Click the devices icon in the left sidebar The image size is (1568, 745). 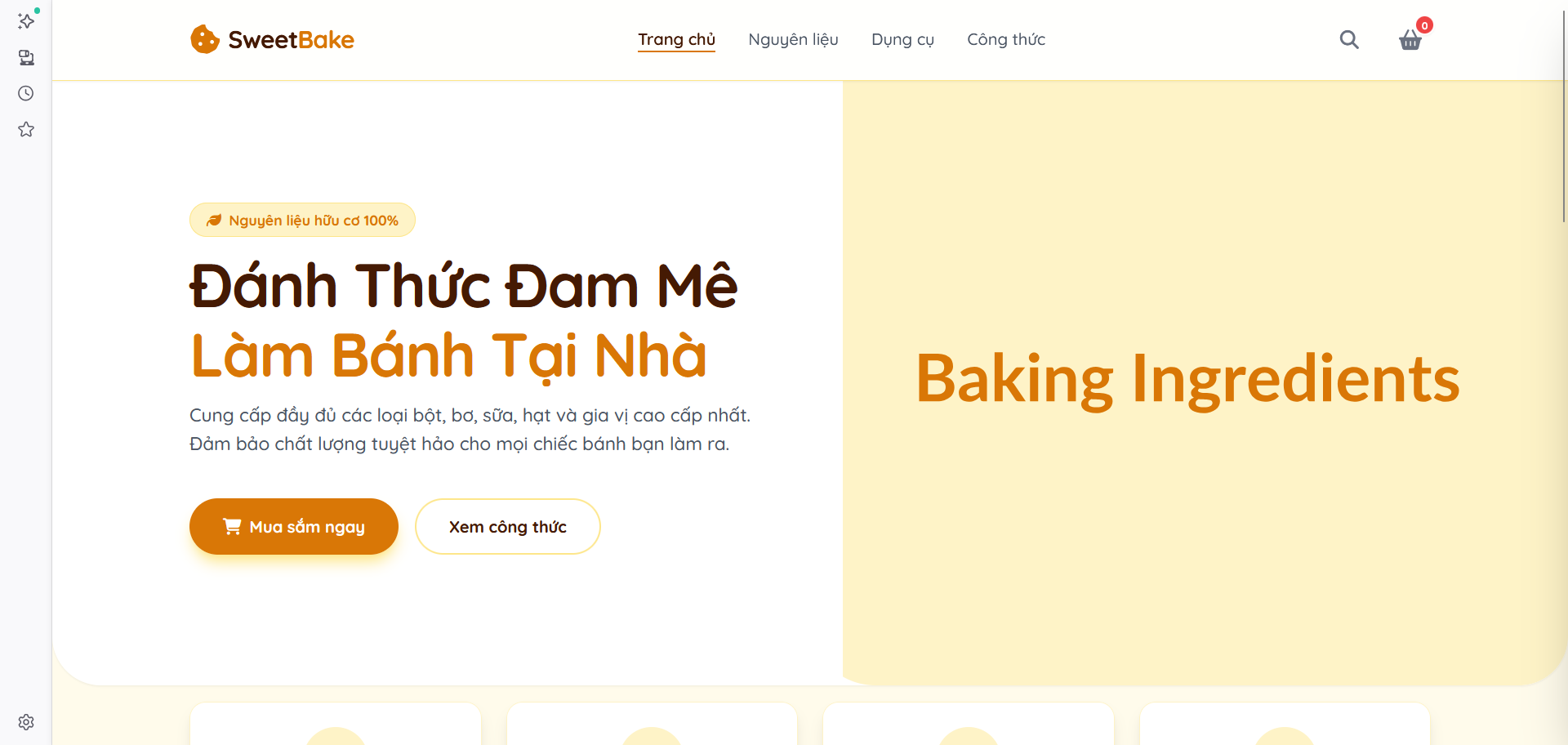(26, 57)
